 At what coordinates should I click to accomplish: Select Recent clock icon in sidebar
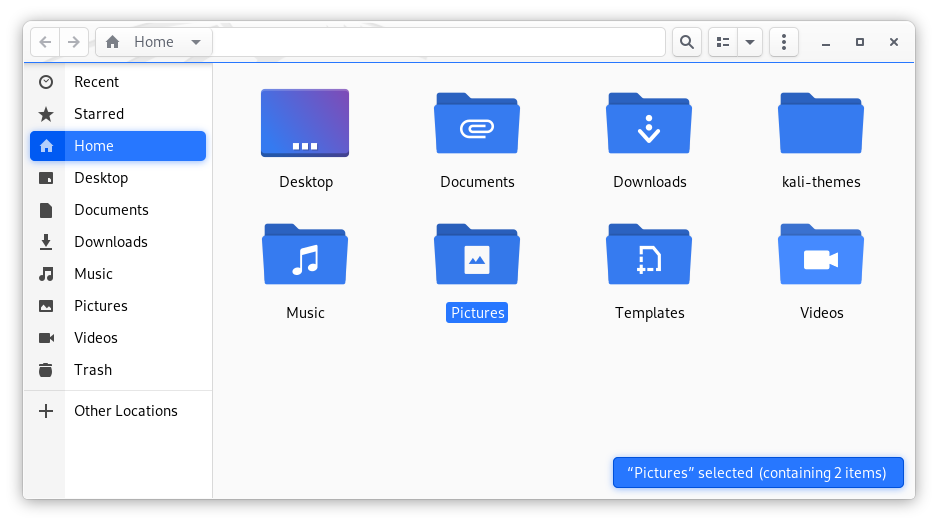(x=46, y=82)
